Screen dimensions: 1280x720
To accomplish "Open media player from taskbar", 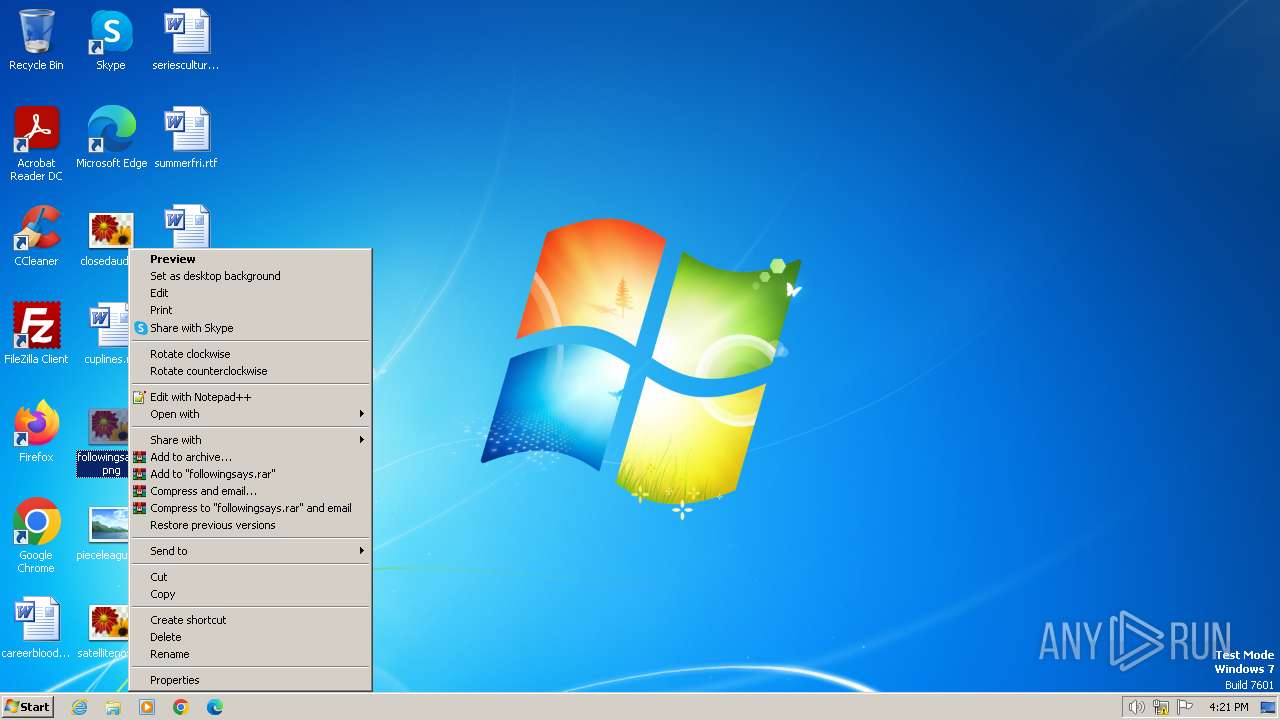I will (147, 707).
